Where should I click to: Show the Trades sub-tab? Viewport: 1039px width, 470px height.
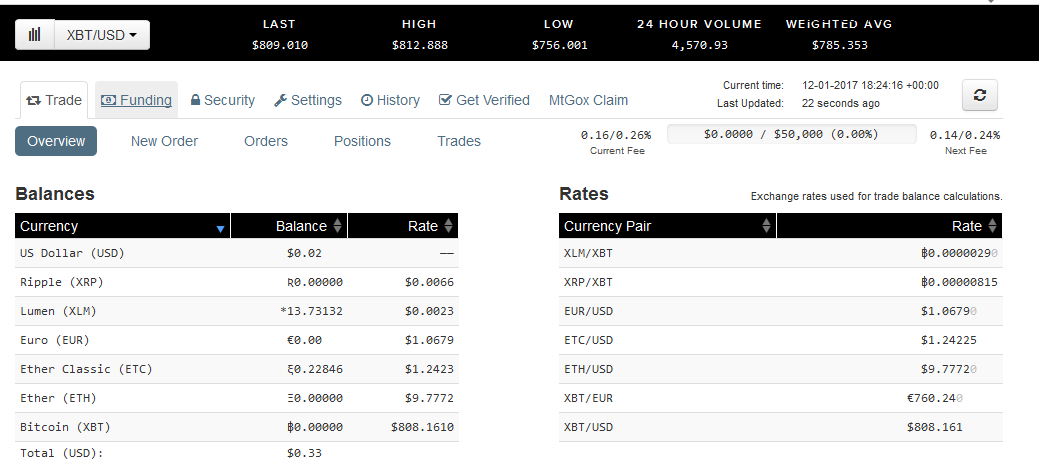coord(459,141)
